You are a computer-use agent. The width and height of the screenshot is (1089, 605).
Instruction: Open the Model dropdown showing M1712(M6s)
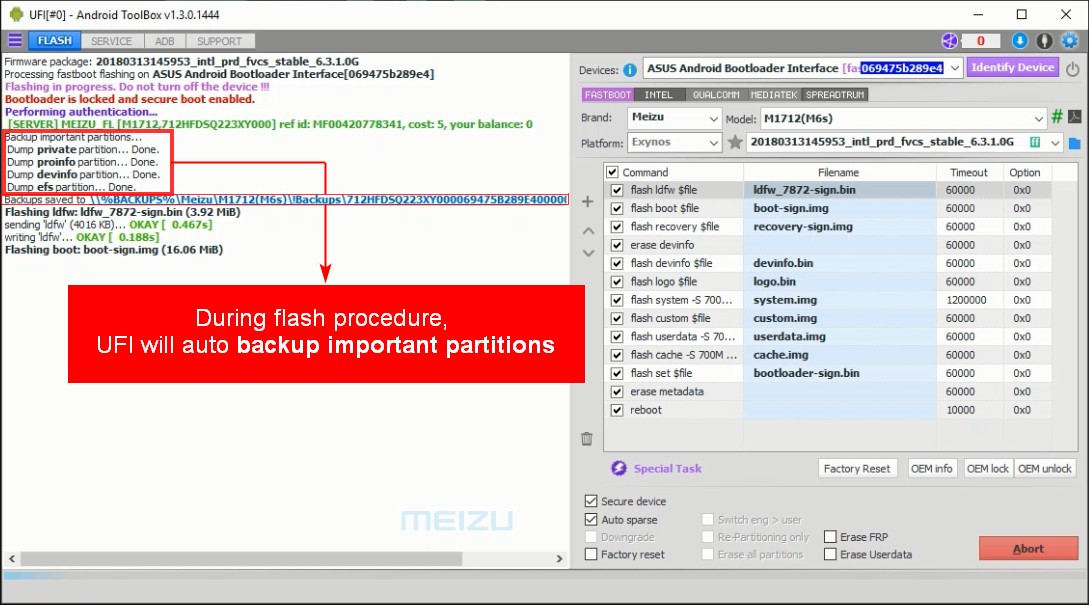903,118
